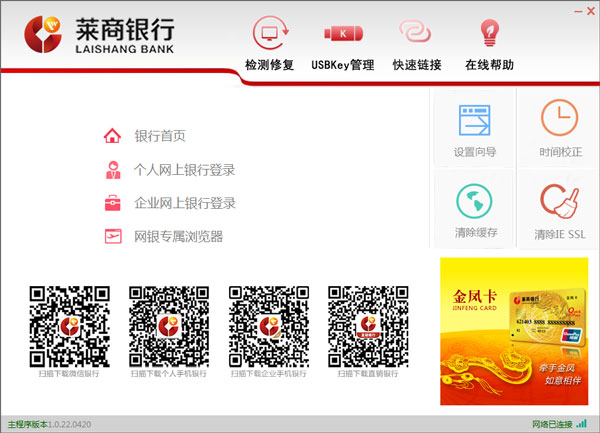Open the 金凤卡 JINFENG CARD banner
Screen dimensions: 600x433
click(x=514, y=331)
